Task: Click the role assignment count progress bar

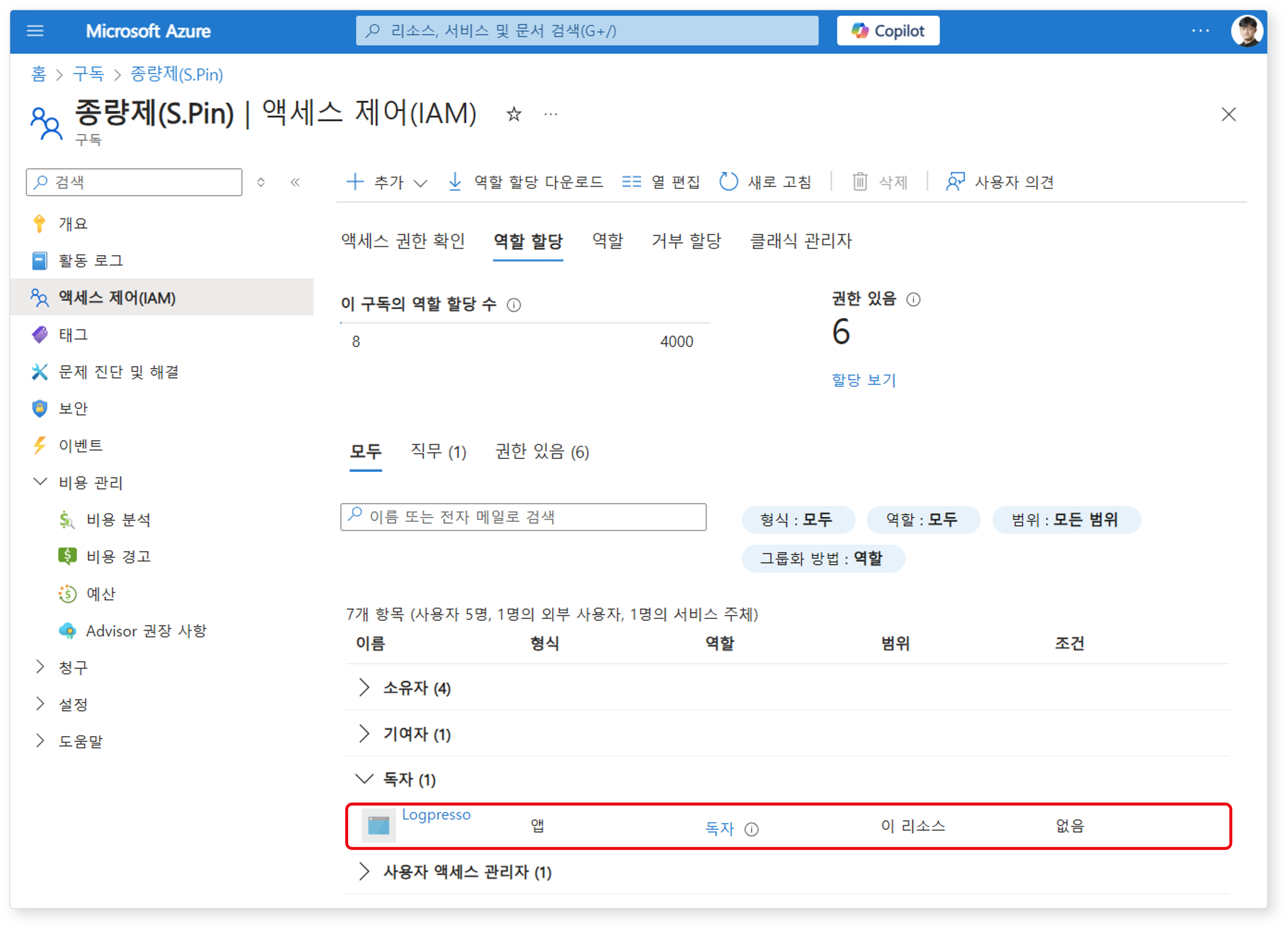Action: (x=525, y=322)
